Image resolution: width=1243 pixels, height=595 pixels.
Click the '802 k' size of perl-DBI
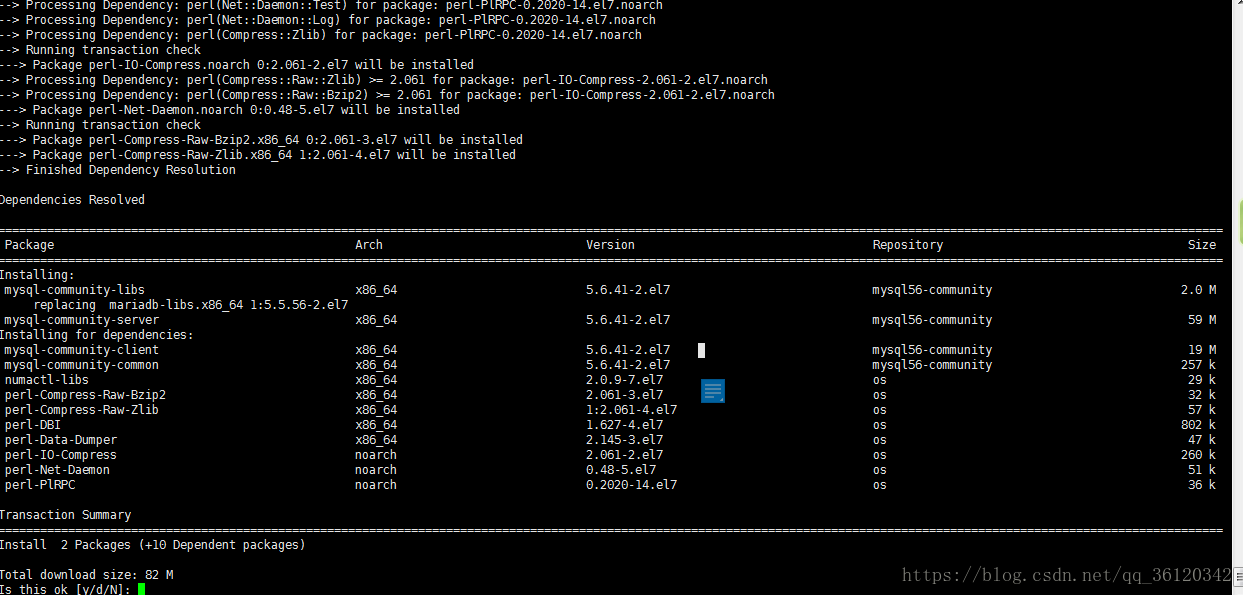coord(1198,425)
